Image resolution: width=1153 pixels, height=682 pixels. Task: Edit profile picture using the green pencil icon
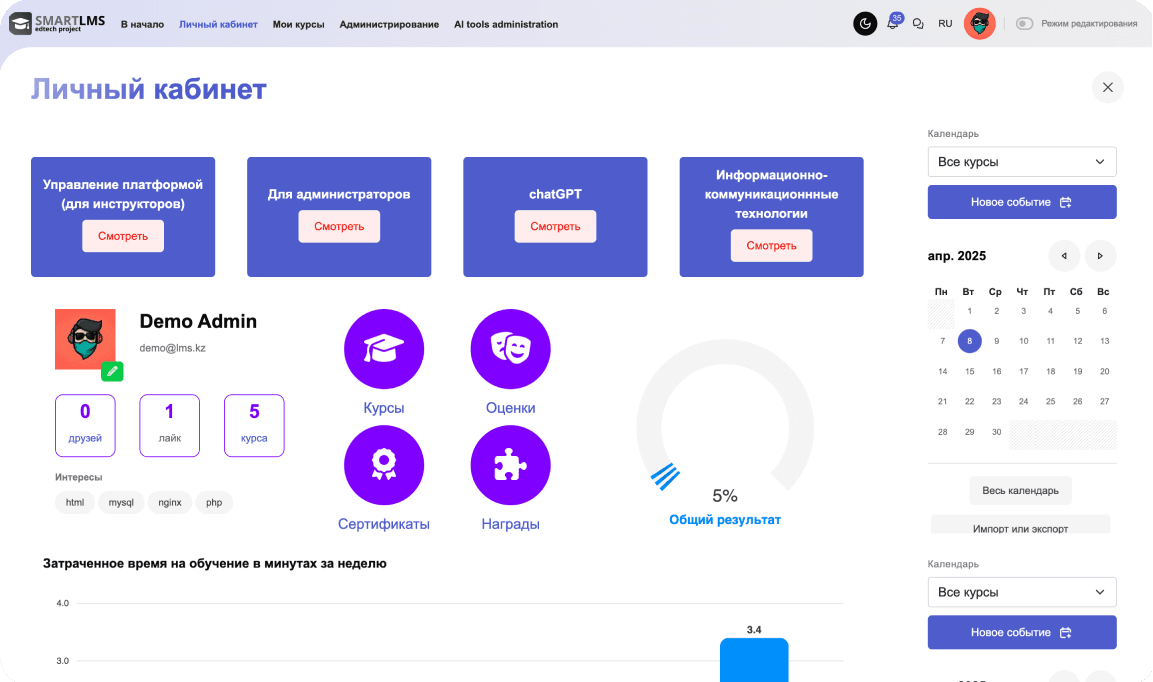click(112, 371)
